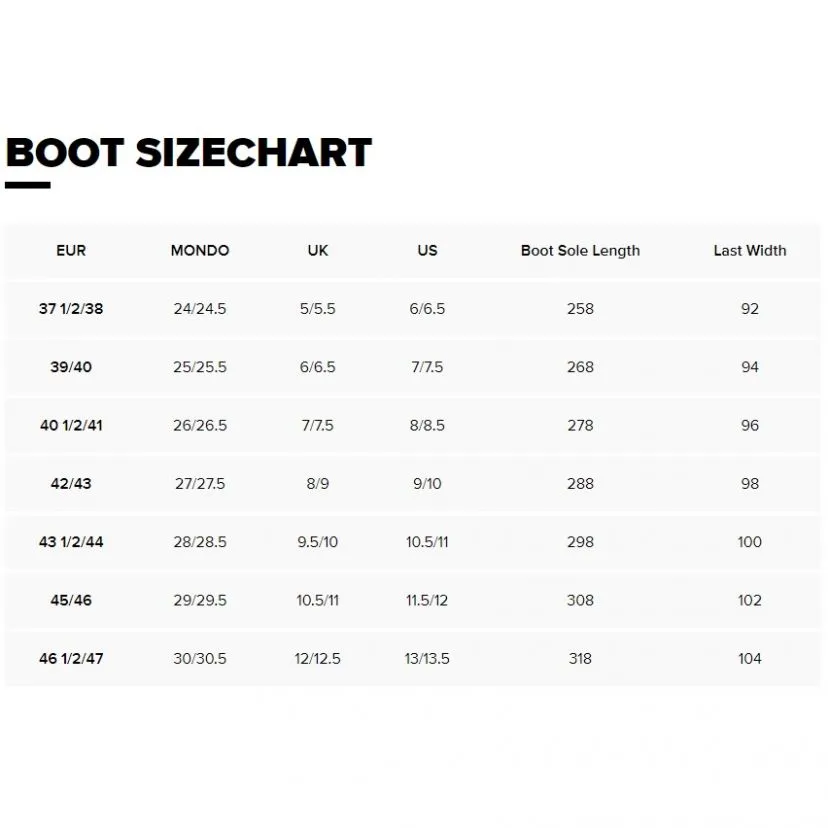This screenshot has height=828, width=828.
Task: Click the MONDO 30/30.5 cell
Action: pos(200,659)
